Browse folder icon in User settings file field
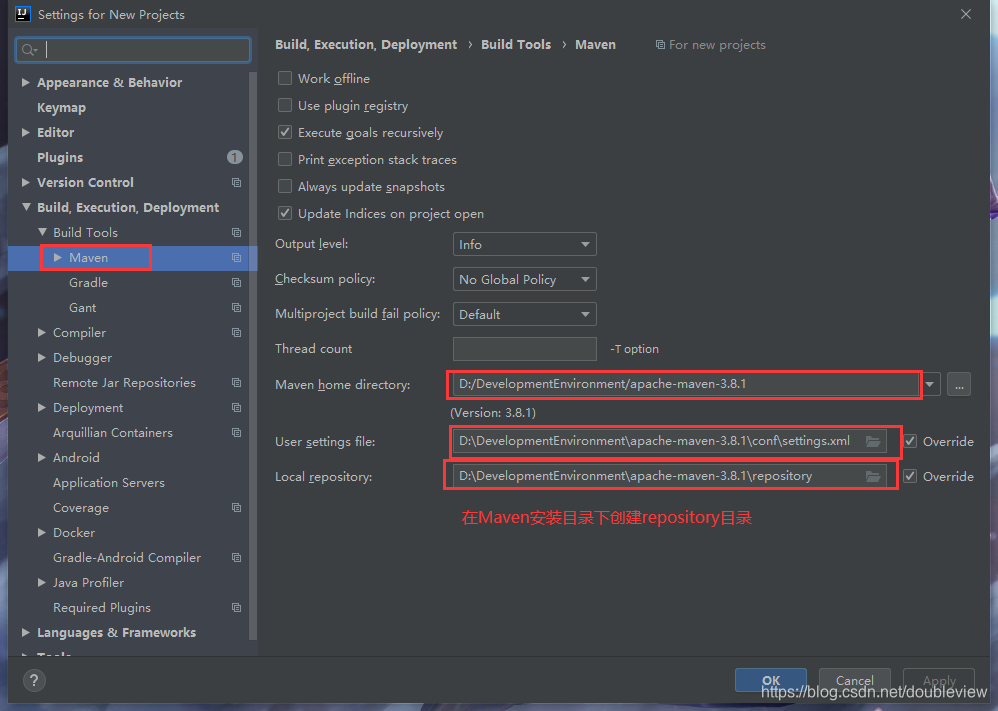Screen dimensions: 998x711 tap(873, 441)
